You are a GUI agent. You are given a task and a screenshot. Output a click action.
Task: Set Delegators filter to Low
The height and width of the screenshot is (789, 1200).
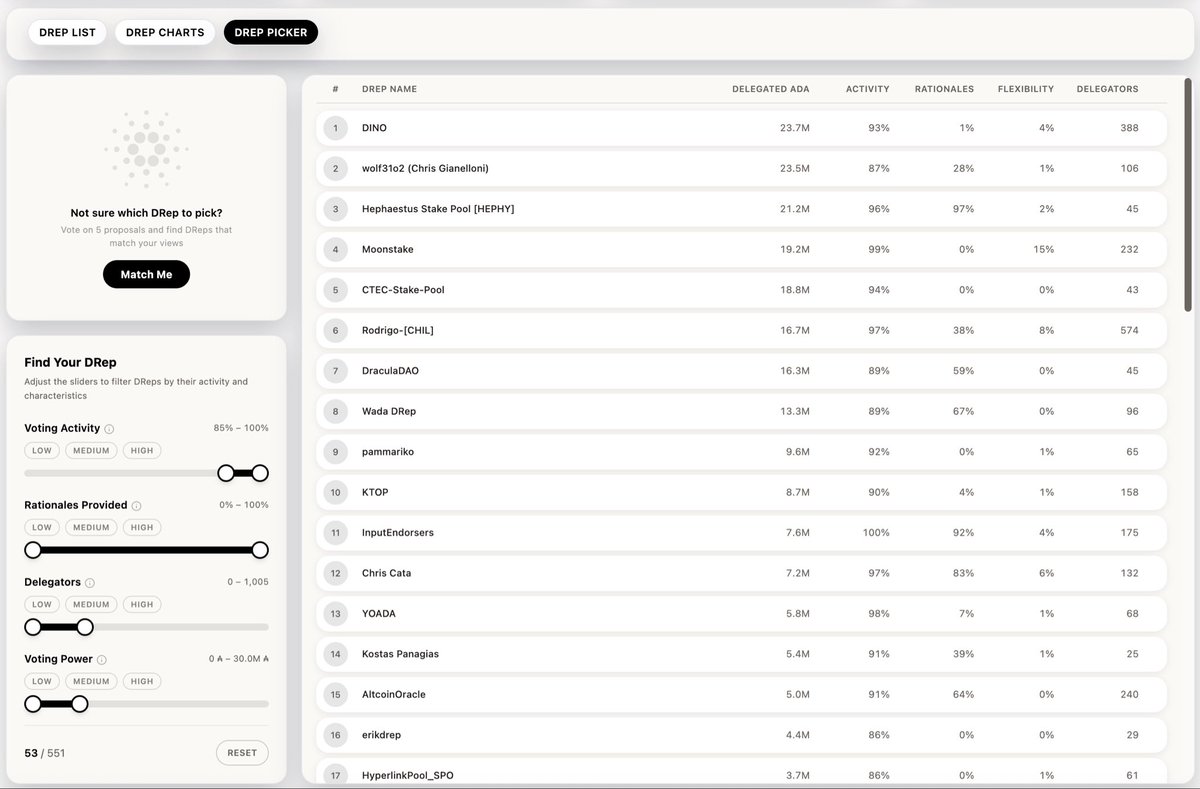pyautogui.click(x=42, y=604)
